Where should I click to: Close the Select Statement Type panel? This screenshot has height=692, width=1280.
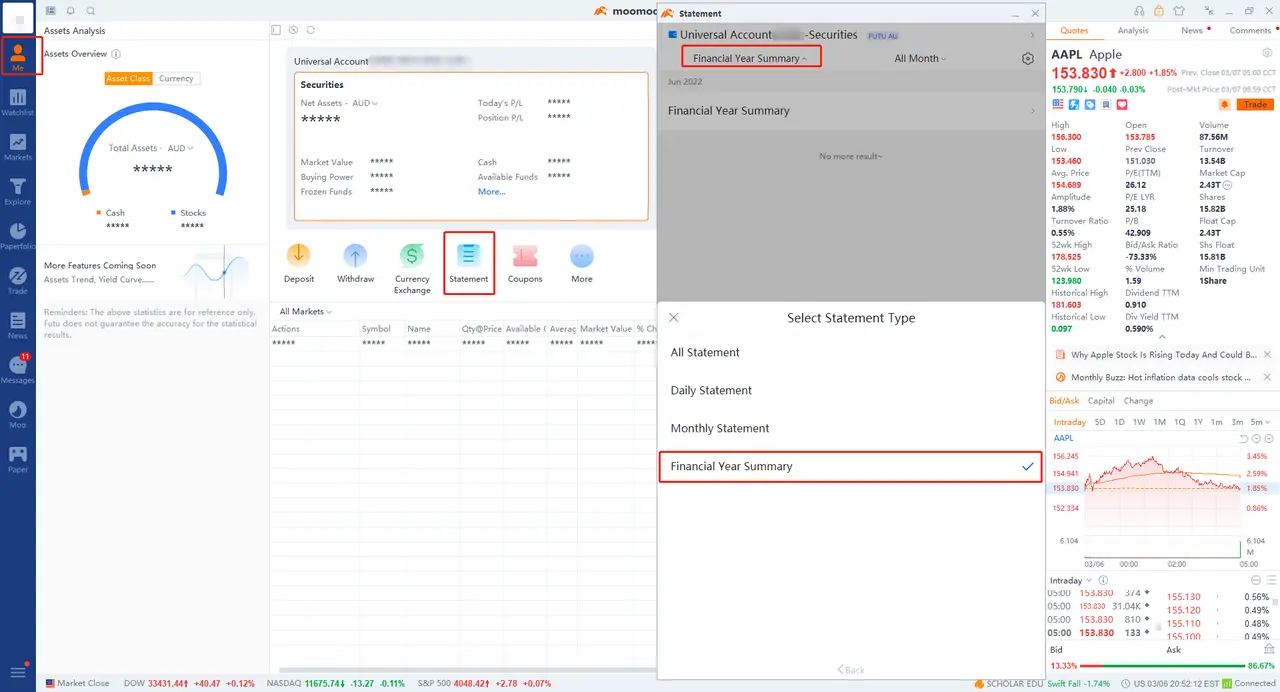673,318
